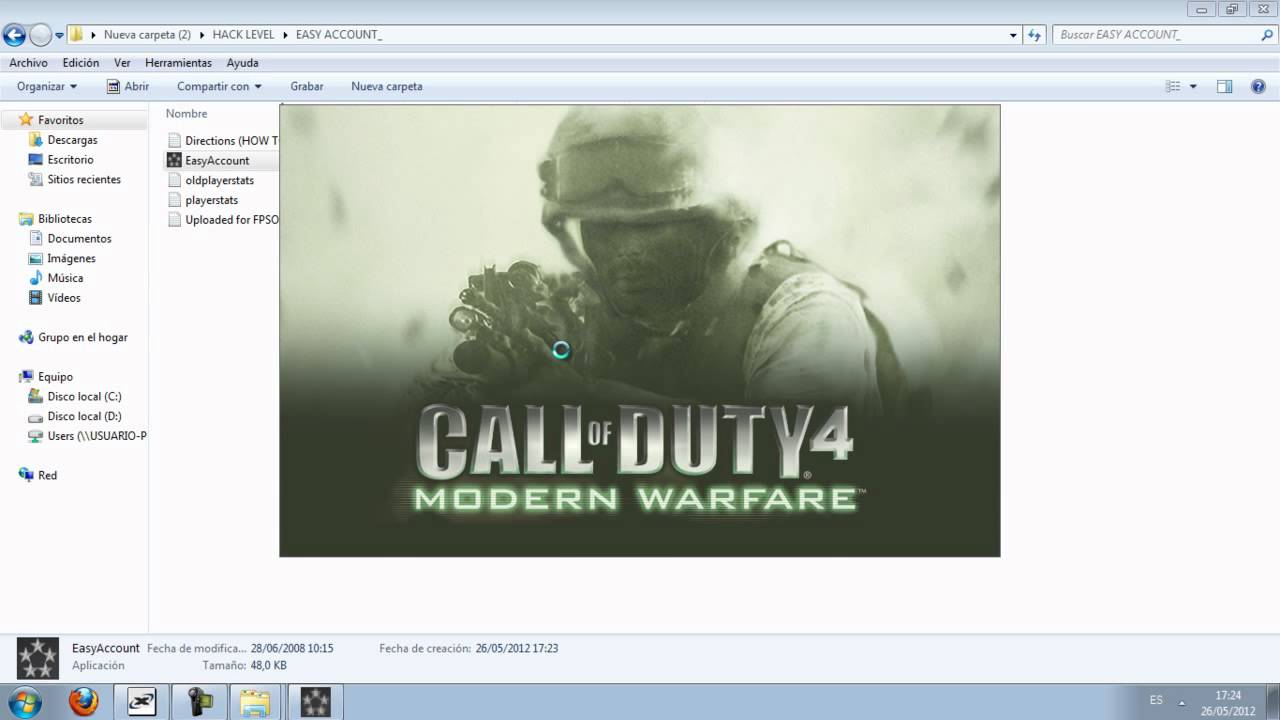Click the 'Nueva carpeta (2)' breadcrumb
1280x720 pixels.
coord(147,35)
